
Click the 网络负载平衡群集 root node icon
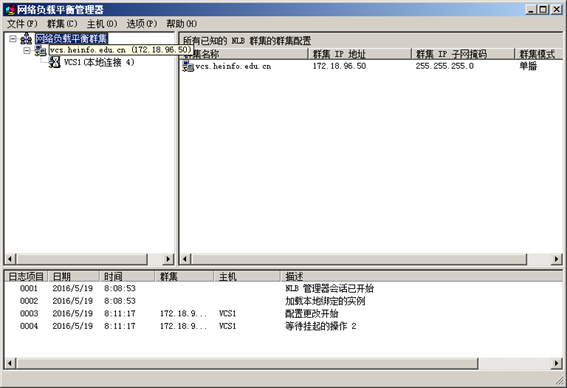click(x=26, y=39)
